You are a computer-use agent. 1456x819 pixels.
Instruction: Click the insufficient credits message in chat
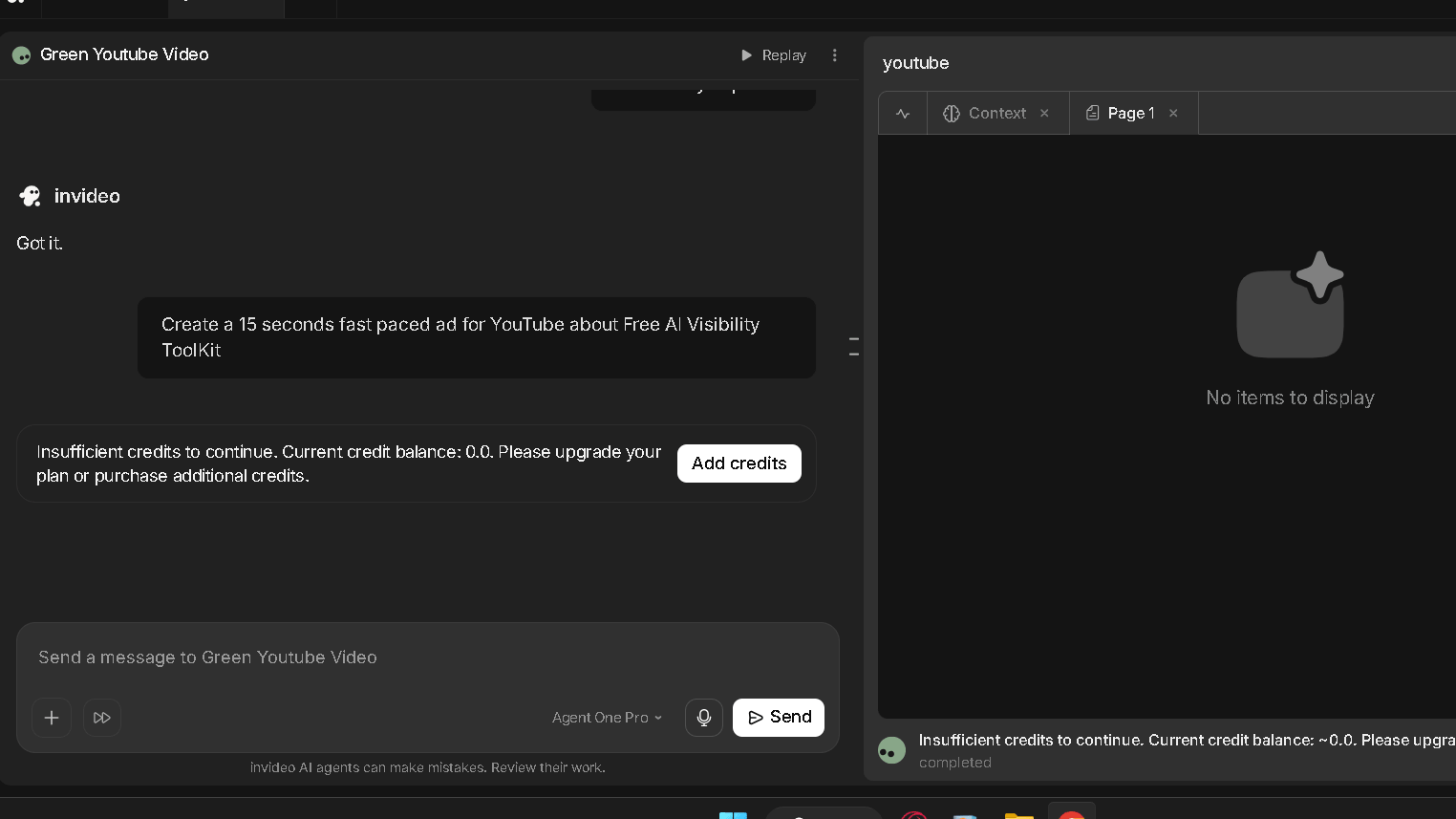click(x=349, y=463)
